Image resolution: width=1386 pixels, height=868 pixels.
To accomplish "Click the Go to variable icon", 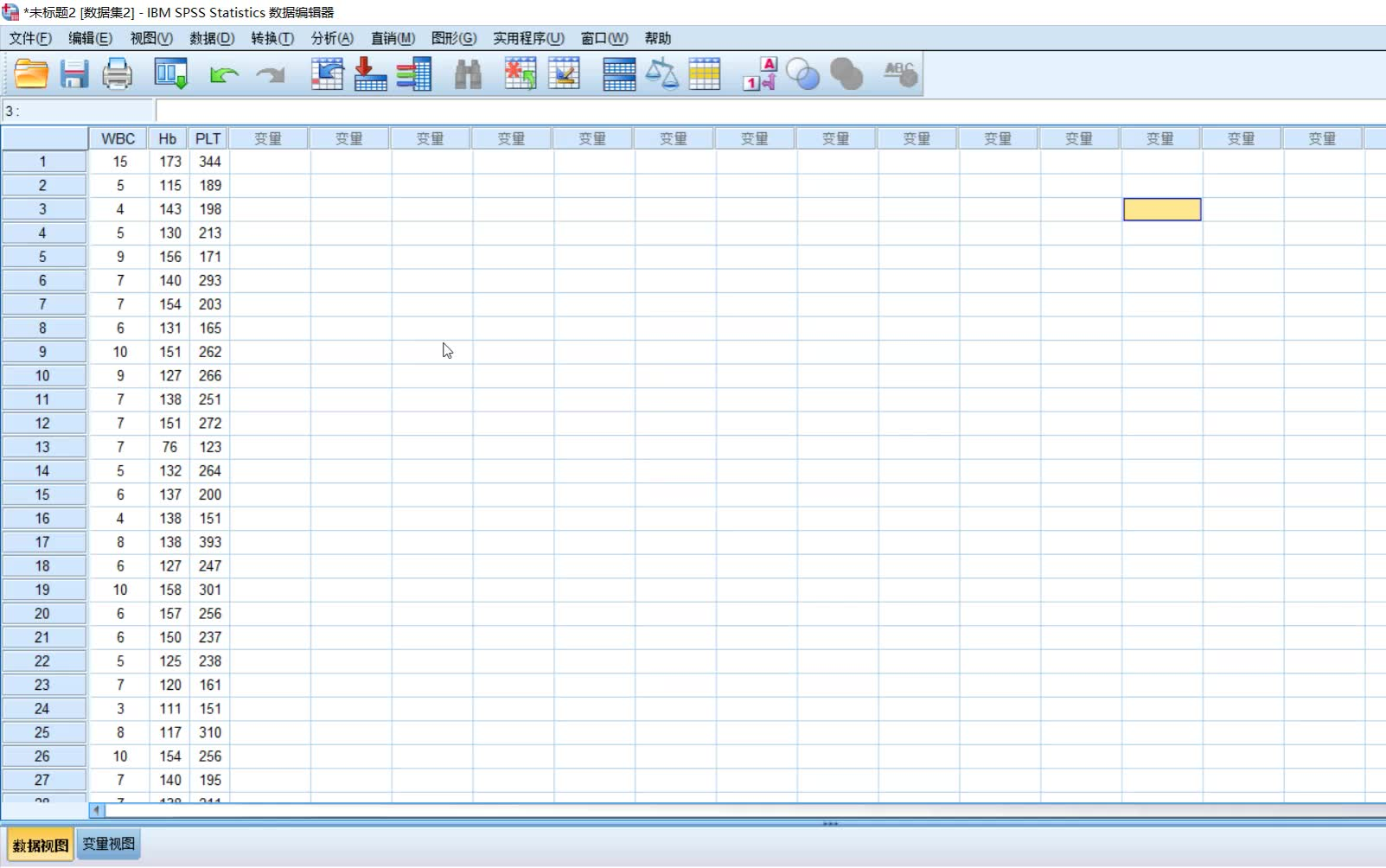I will (x=370, y=74).
